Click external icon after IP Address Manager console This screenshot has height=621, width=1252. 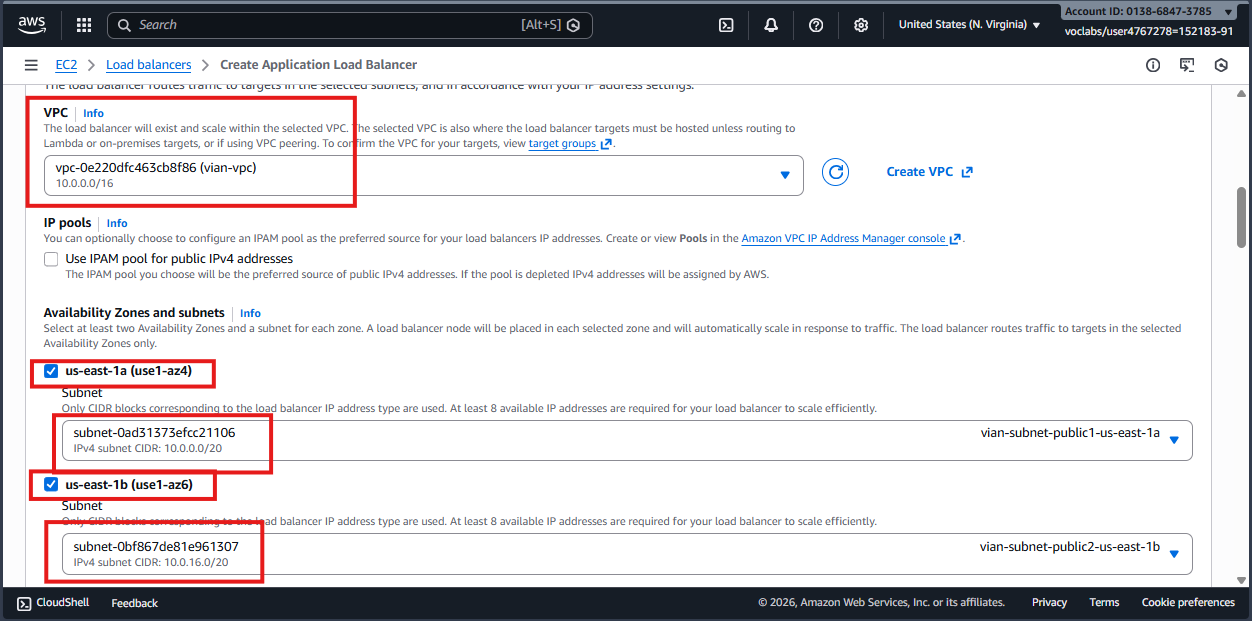[x=955, y=239]
